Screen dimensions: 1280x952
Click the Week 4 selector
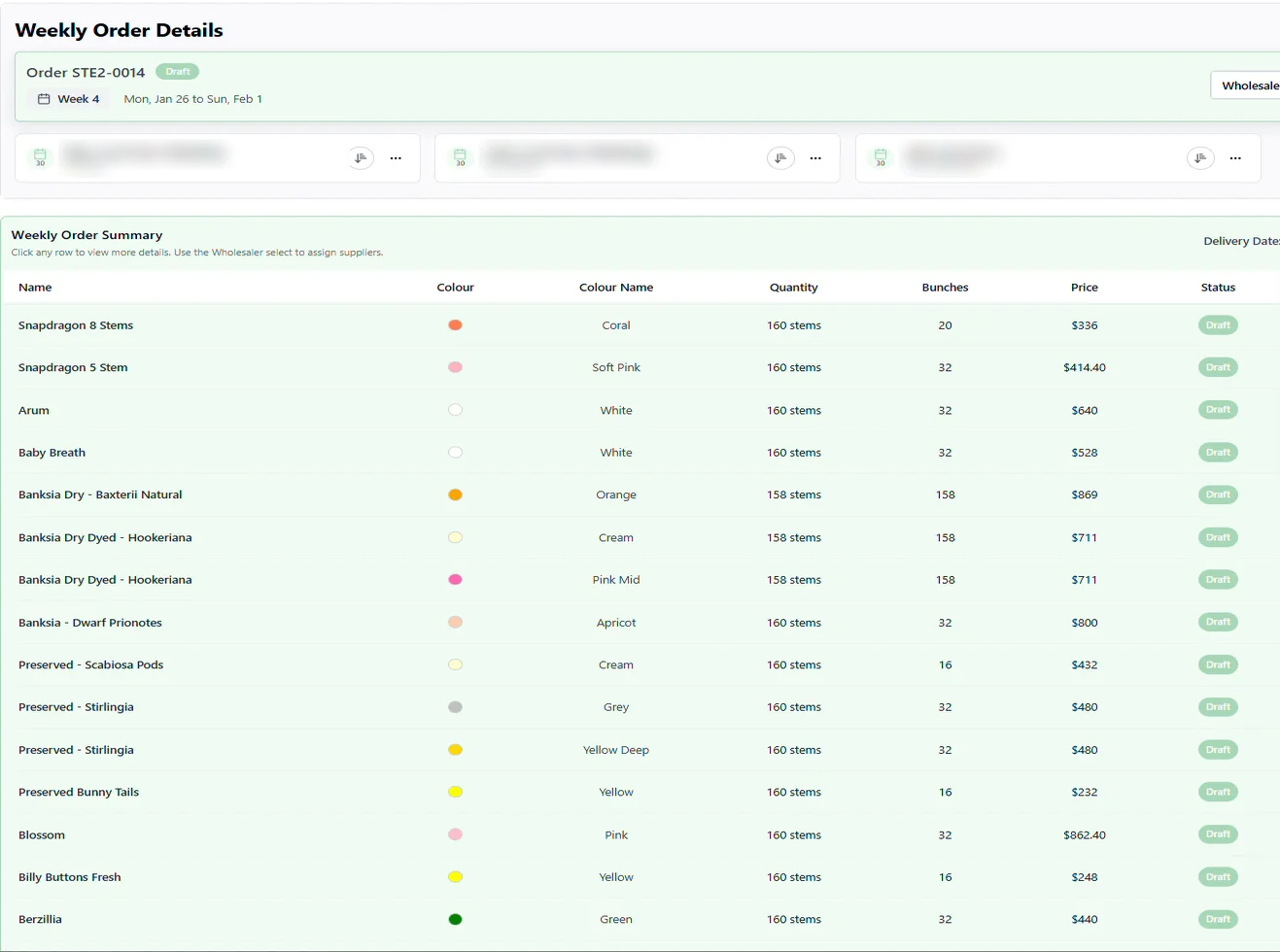(x=68, y=99)
